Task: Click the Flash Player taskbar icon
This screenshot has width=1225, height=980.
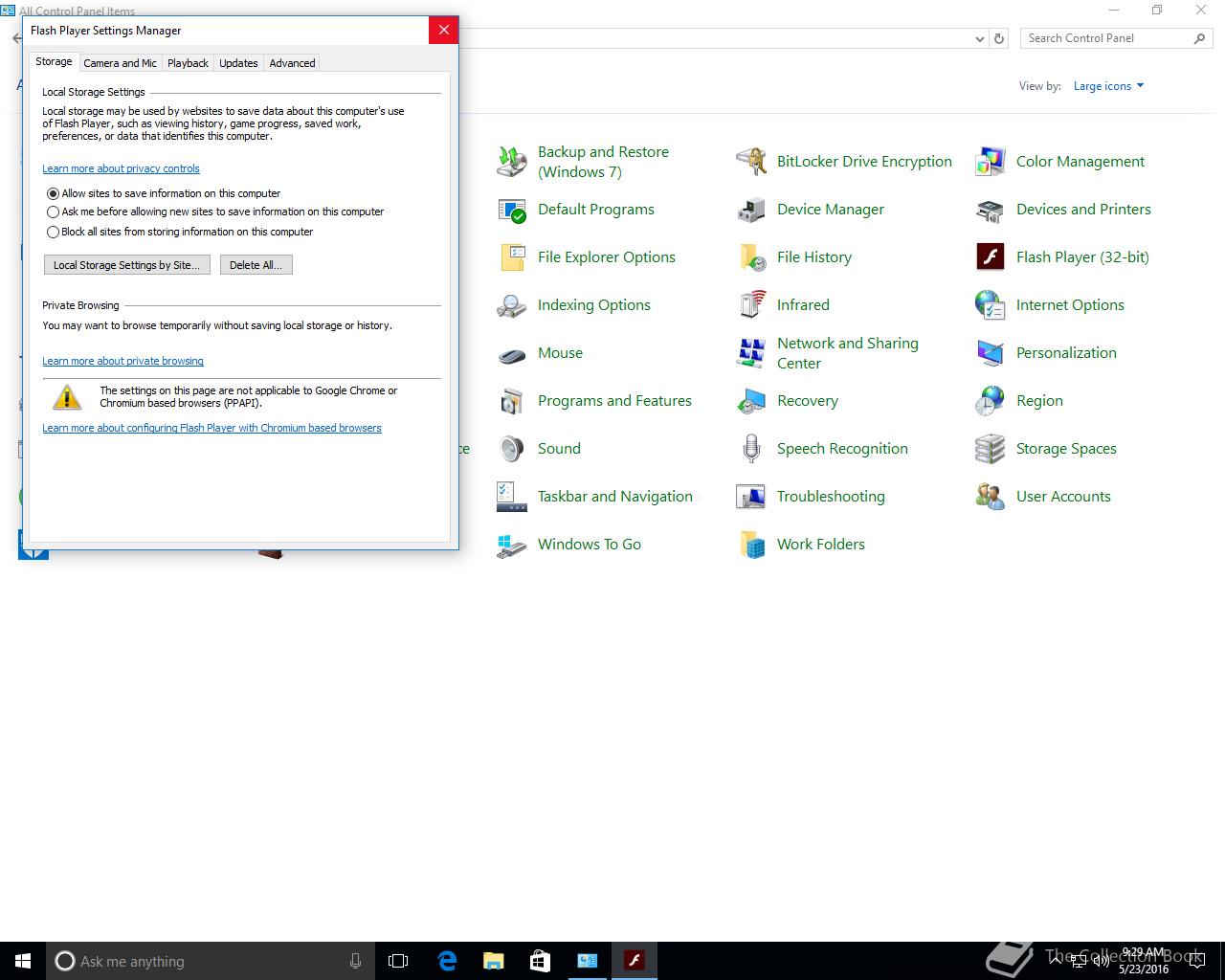Action: pyautogui.click(x=634, y=961)
